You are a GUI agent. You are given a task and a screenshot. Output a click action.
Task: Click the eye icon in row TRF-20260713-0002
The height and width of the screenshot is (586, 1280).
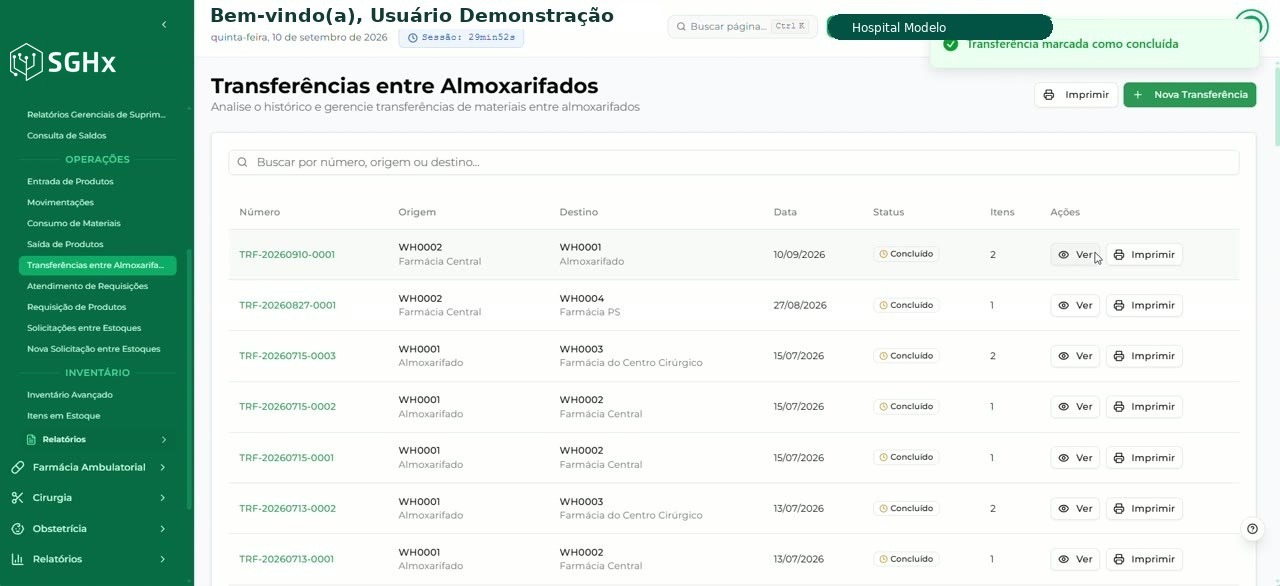(1064, 509)
